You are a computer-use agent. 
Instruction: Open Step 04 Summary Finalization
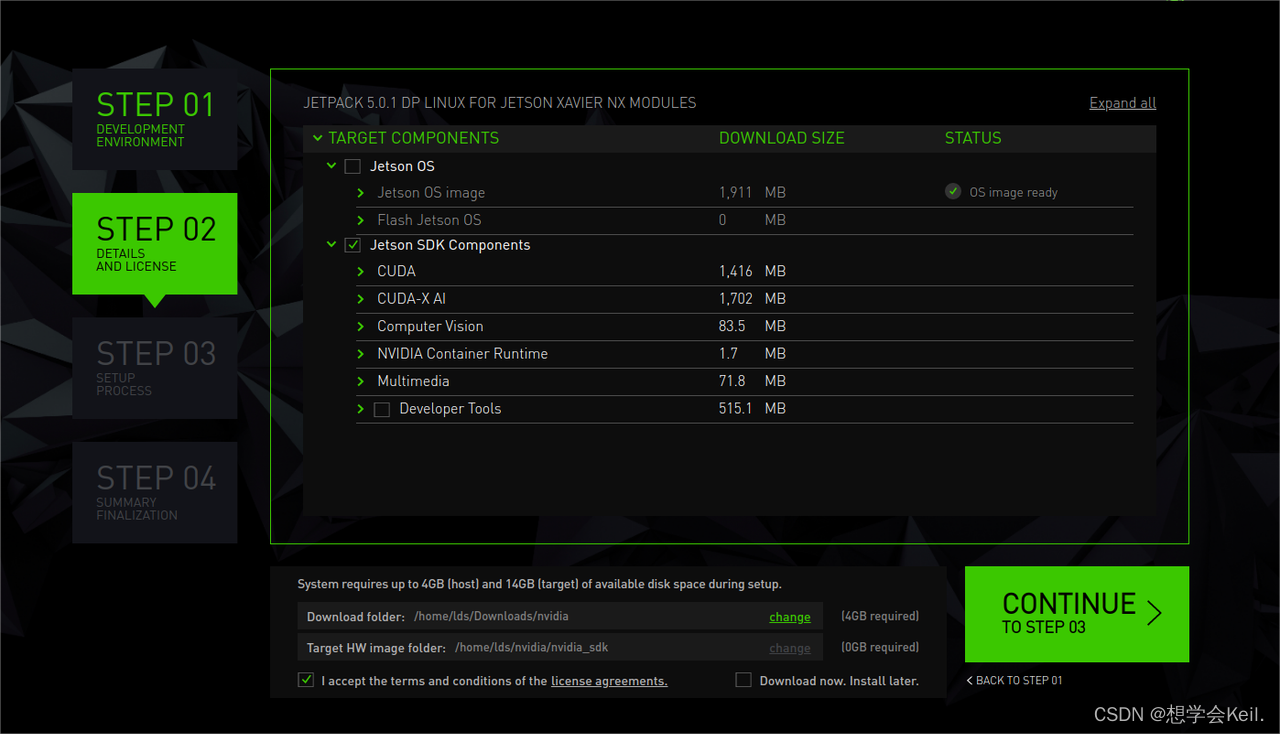155,493
